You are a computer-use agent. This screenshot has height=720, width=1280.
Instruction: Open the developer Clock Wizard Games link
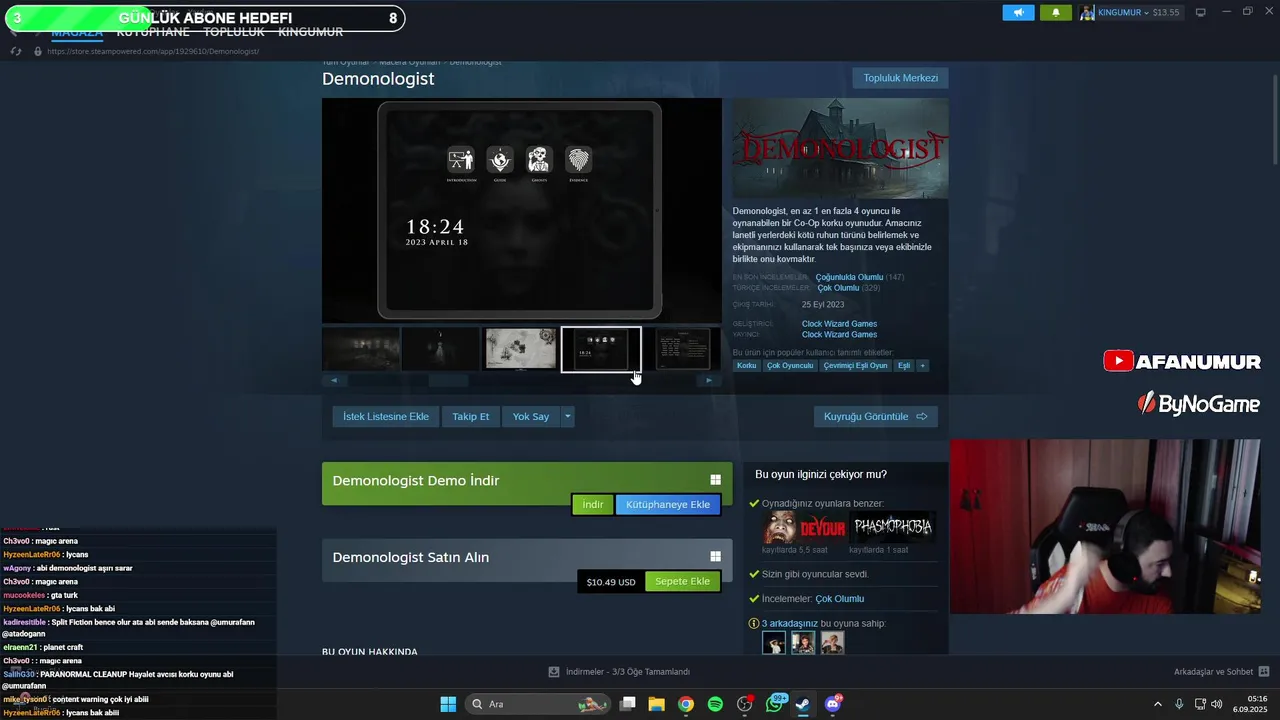point(839,324)
